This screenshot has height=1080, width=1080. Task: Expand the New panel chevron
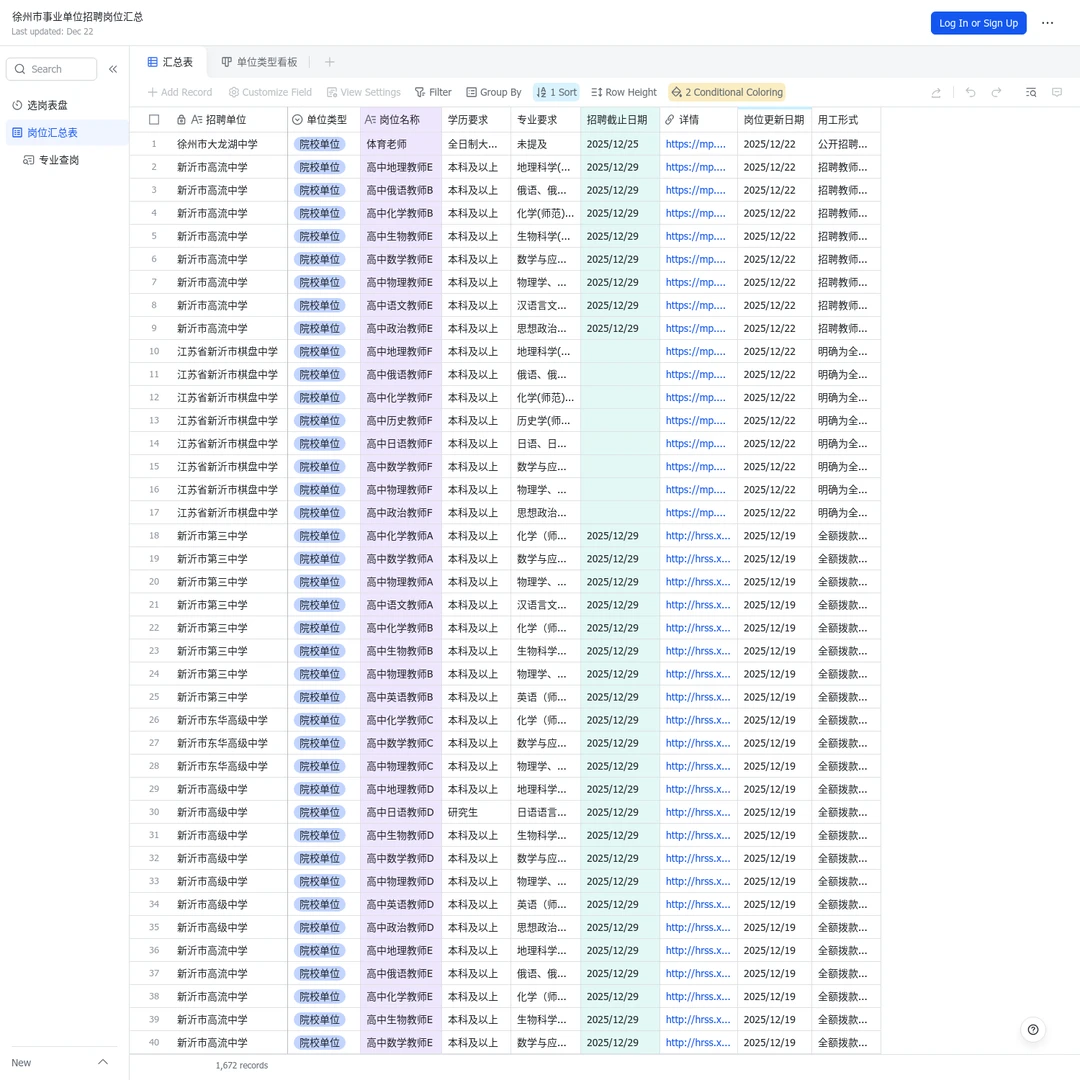[x=103, y=1062]
